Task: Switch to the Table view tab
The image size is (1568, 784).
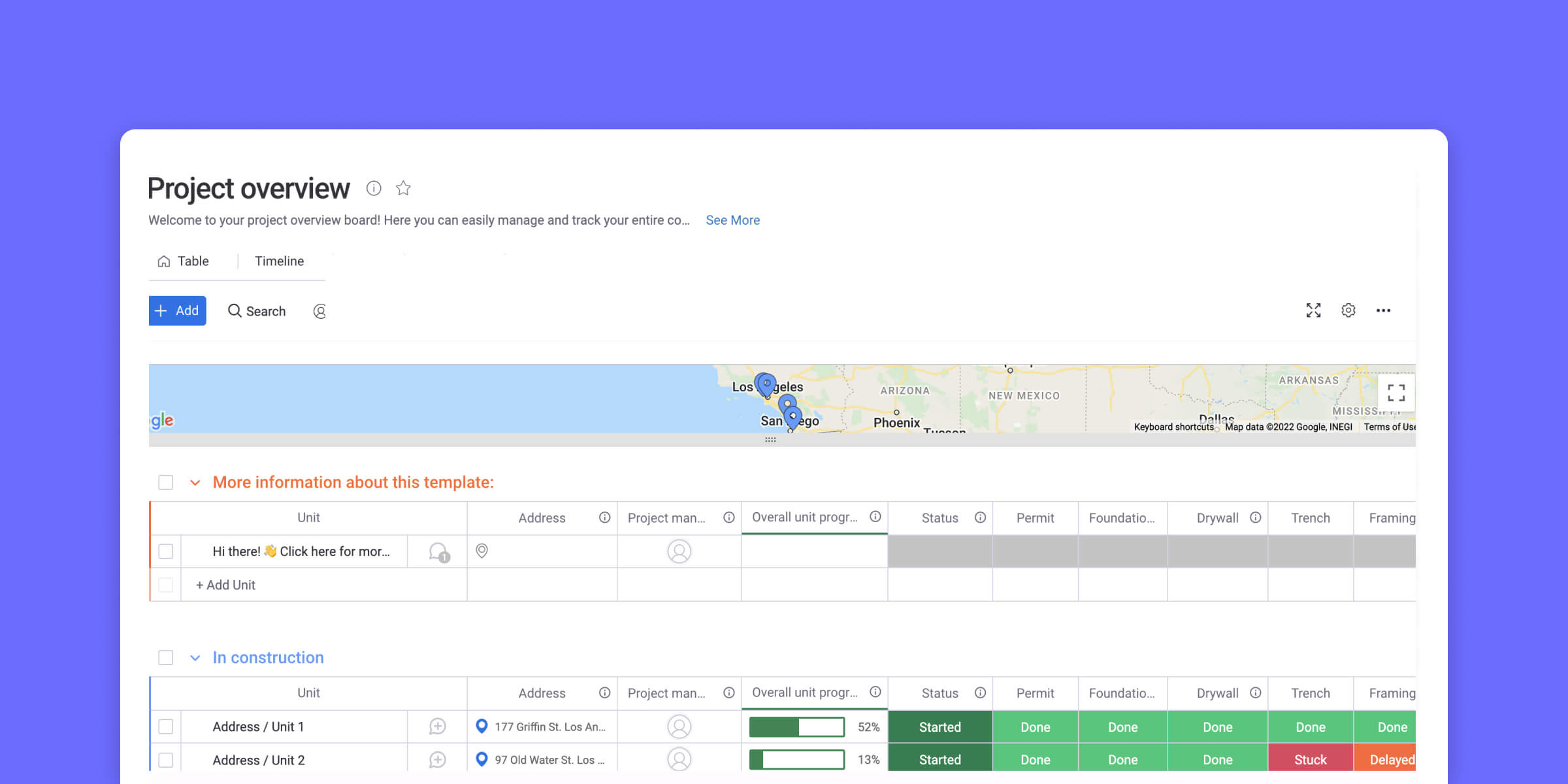Action: [x=184, y=261]
